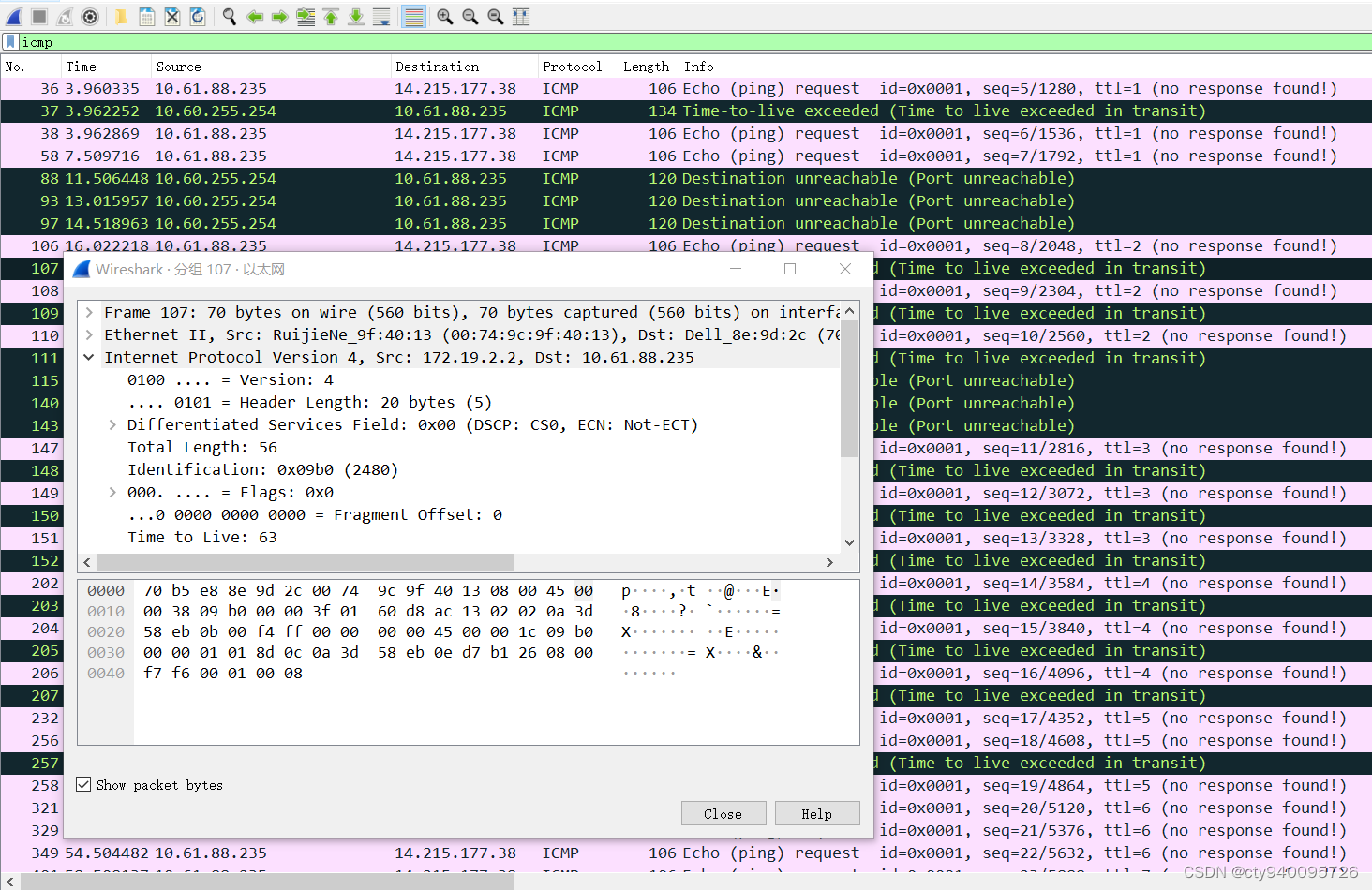
Task: Toggle packet list colorization
Action: (413, 16)
